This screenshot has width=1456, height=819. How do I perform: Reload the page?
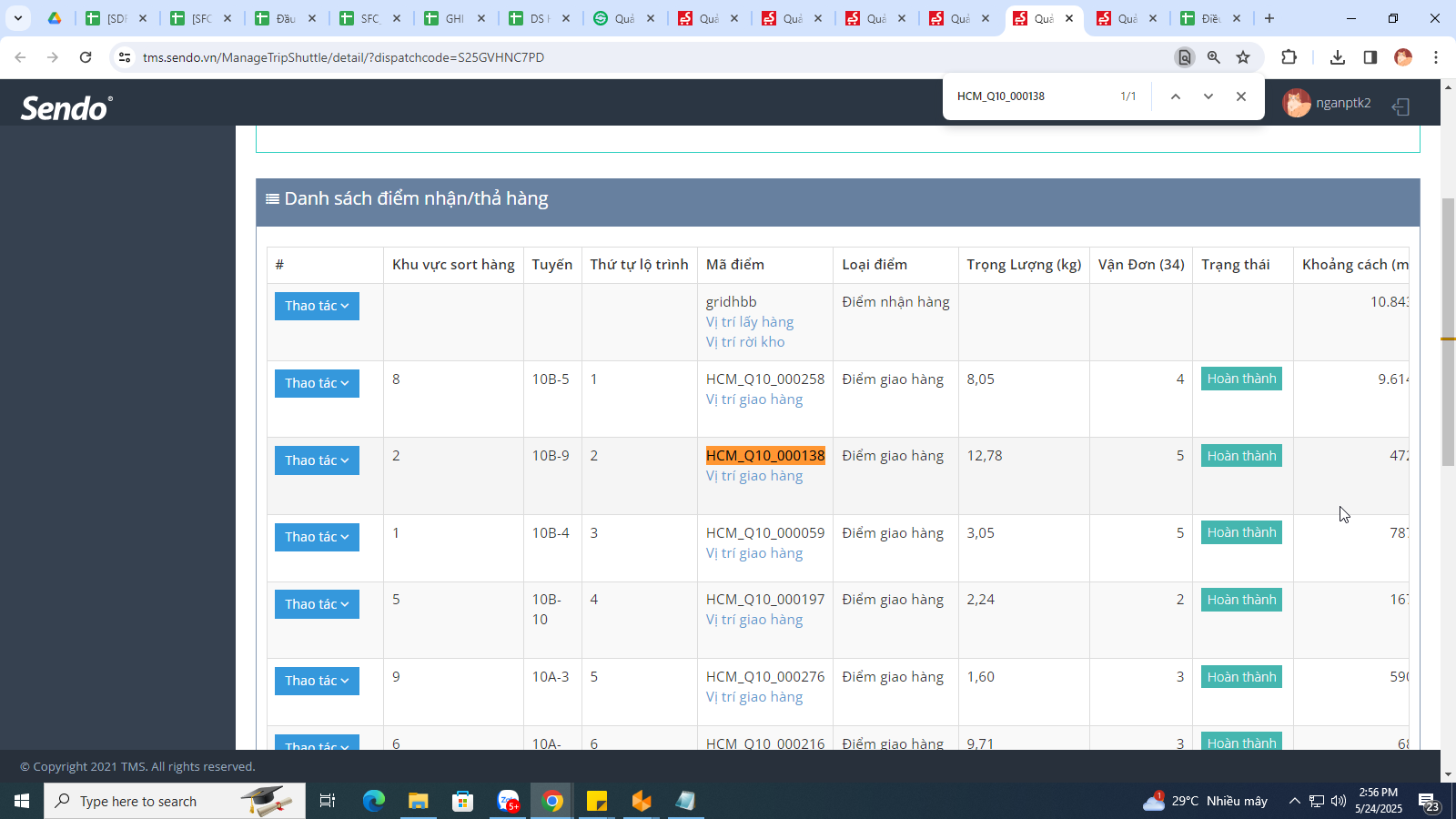[x=86, y=57]
